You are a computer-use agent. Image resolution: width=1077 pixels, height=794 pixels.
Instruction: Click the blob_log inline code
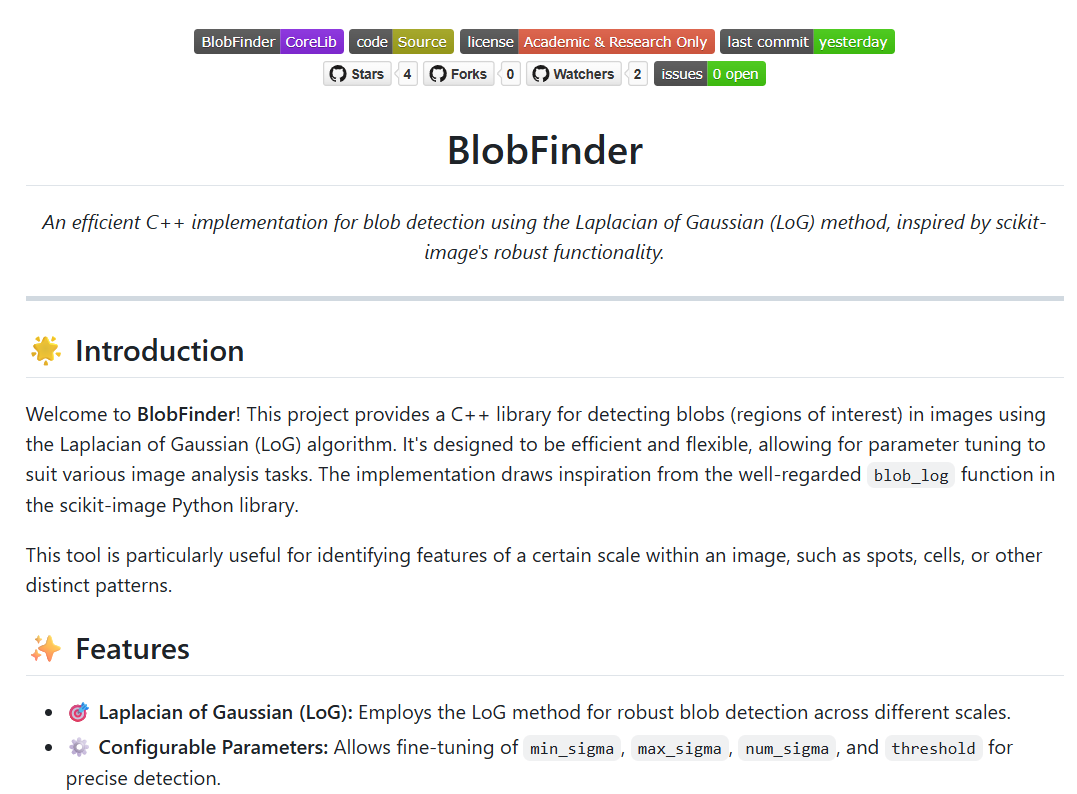(x=911, y=475)
